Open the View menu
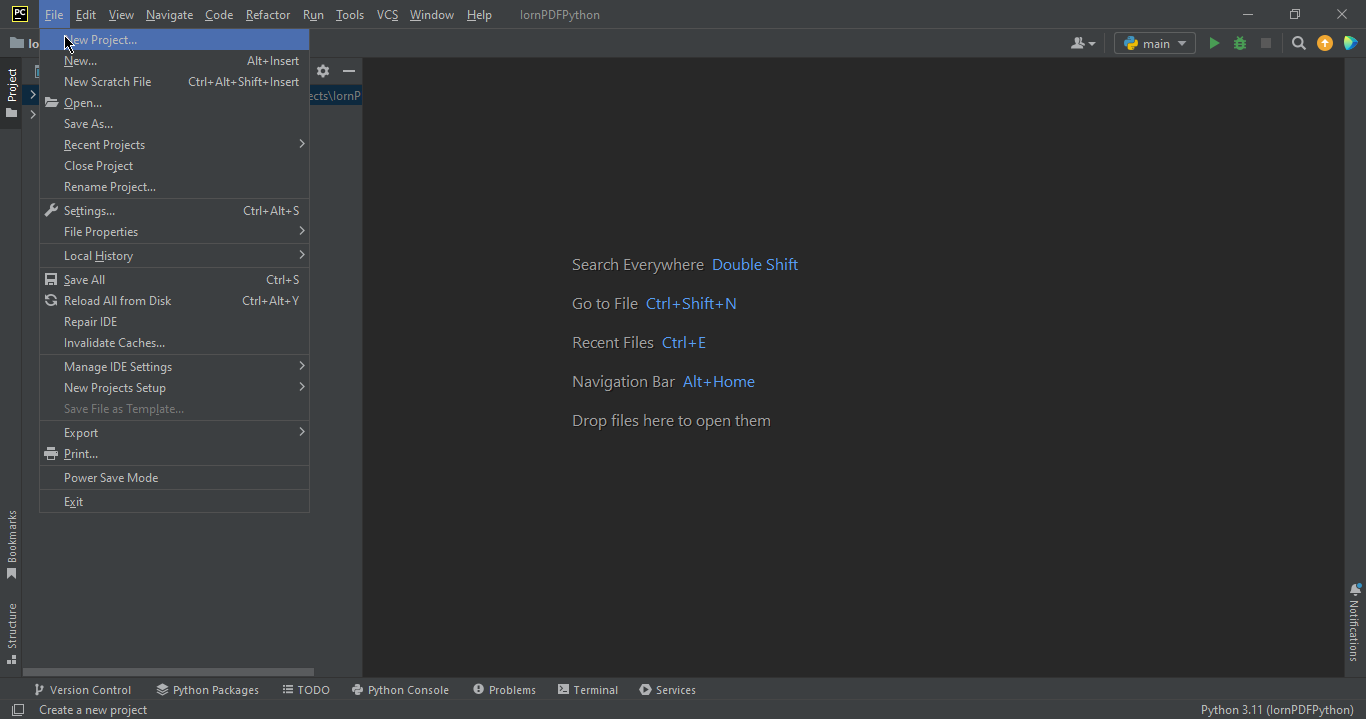 coord(120,15)
